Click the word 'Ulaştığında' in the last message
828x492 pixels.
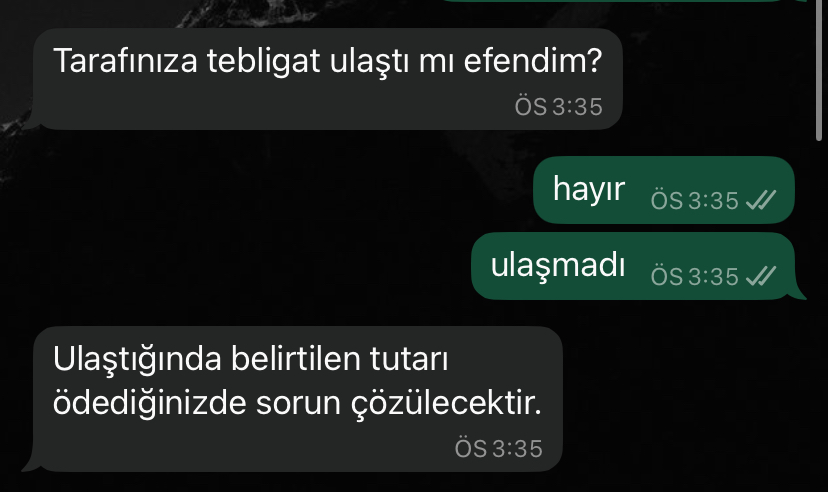137,360
